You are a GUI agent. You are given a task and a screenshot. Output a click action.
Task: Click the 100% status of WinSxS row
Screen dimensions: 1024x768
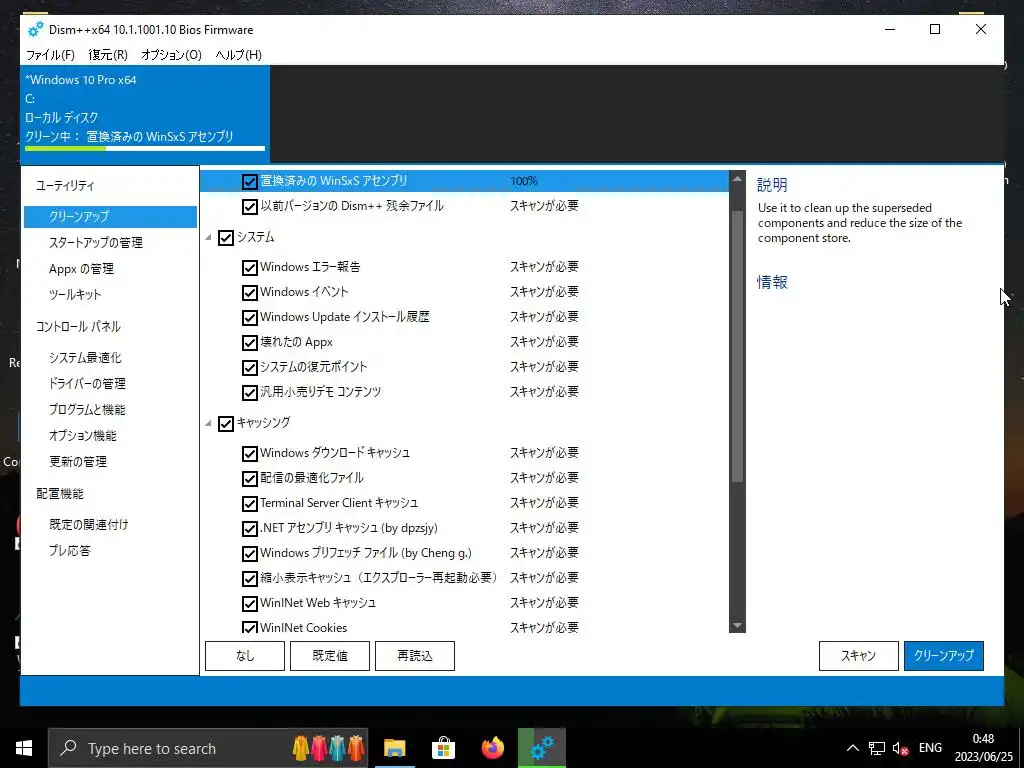[524, 182]
